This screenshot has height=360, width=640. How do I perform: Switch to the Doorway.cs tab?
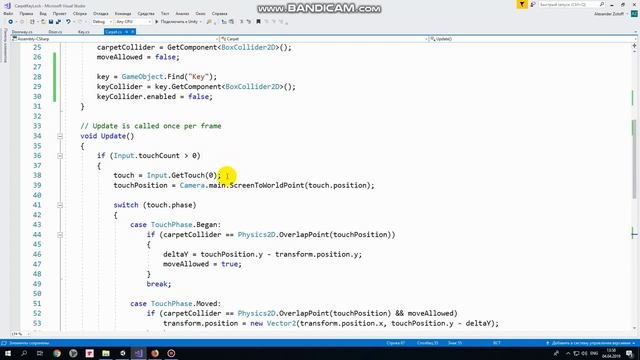pos(22,32)
